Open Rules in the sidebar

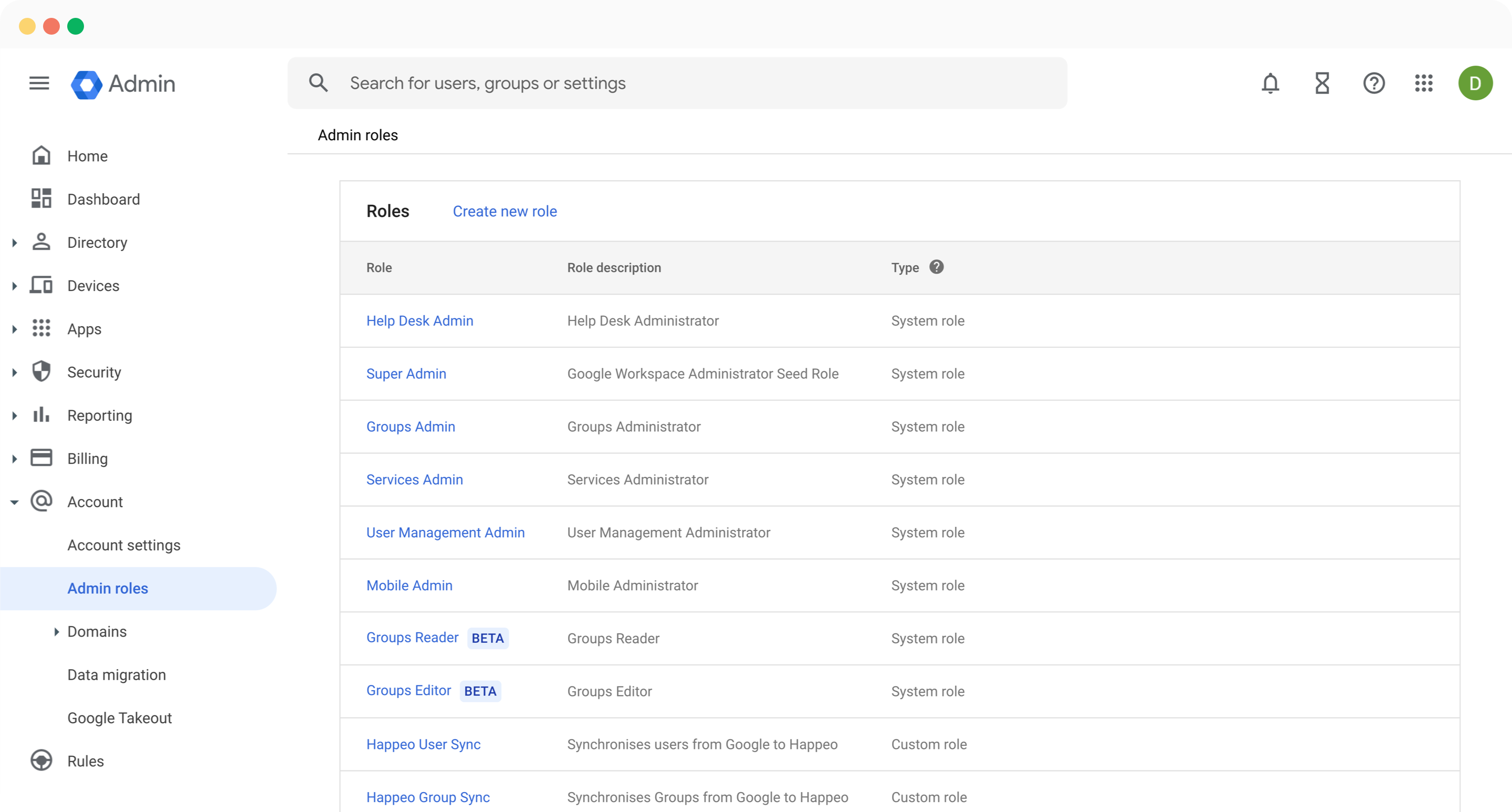tap(85, 762)
